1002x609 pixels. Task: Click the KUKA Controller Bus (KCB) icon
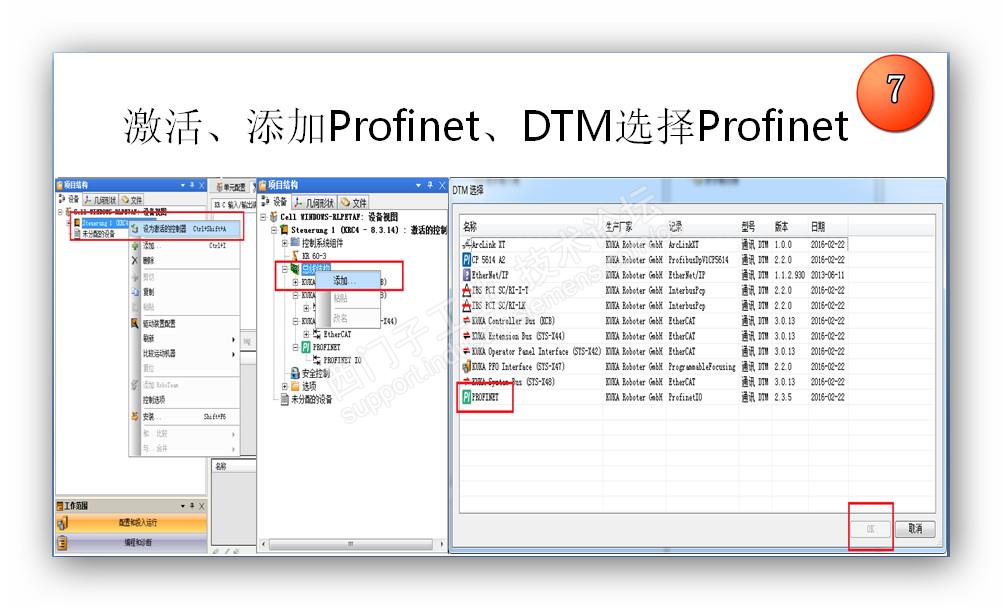point(466,321)
